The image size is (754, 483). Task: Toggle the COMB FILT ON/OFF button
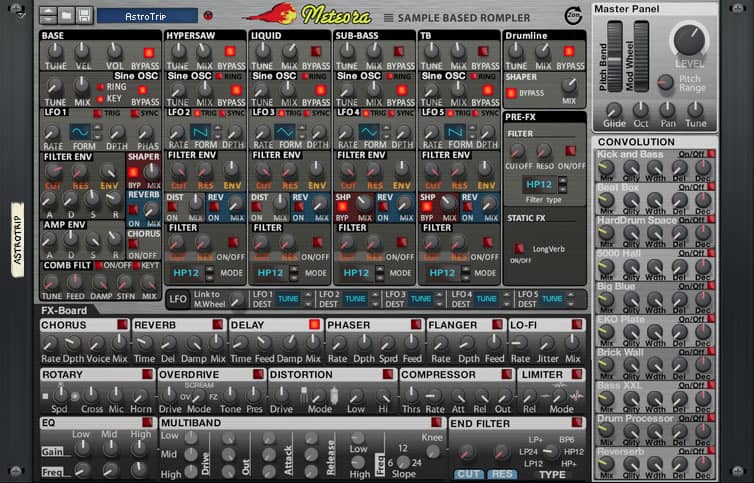pyautogui.click(x=99, y=266)
